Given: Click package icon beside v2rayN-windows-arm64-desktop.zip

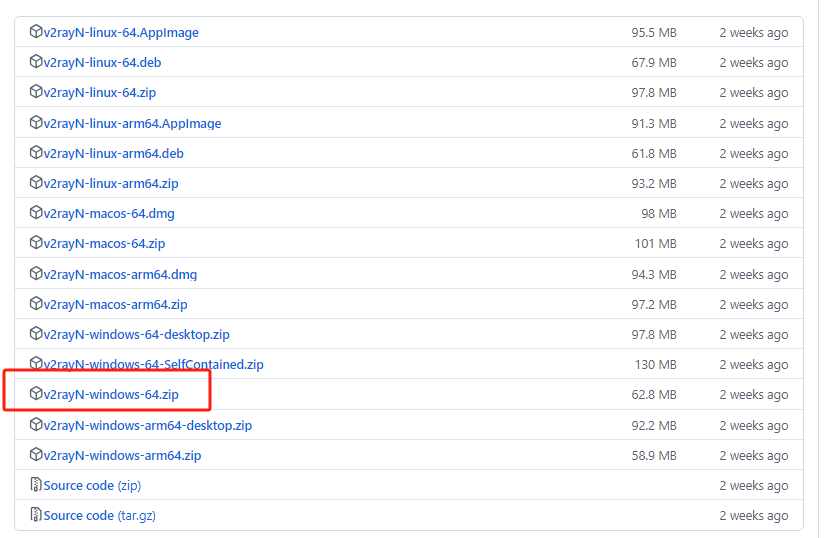Looking at the screenshot, I should pos(36,424).
